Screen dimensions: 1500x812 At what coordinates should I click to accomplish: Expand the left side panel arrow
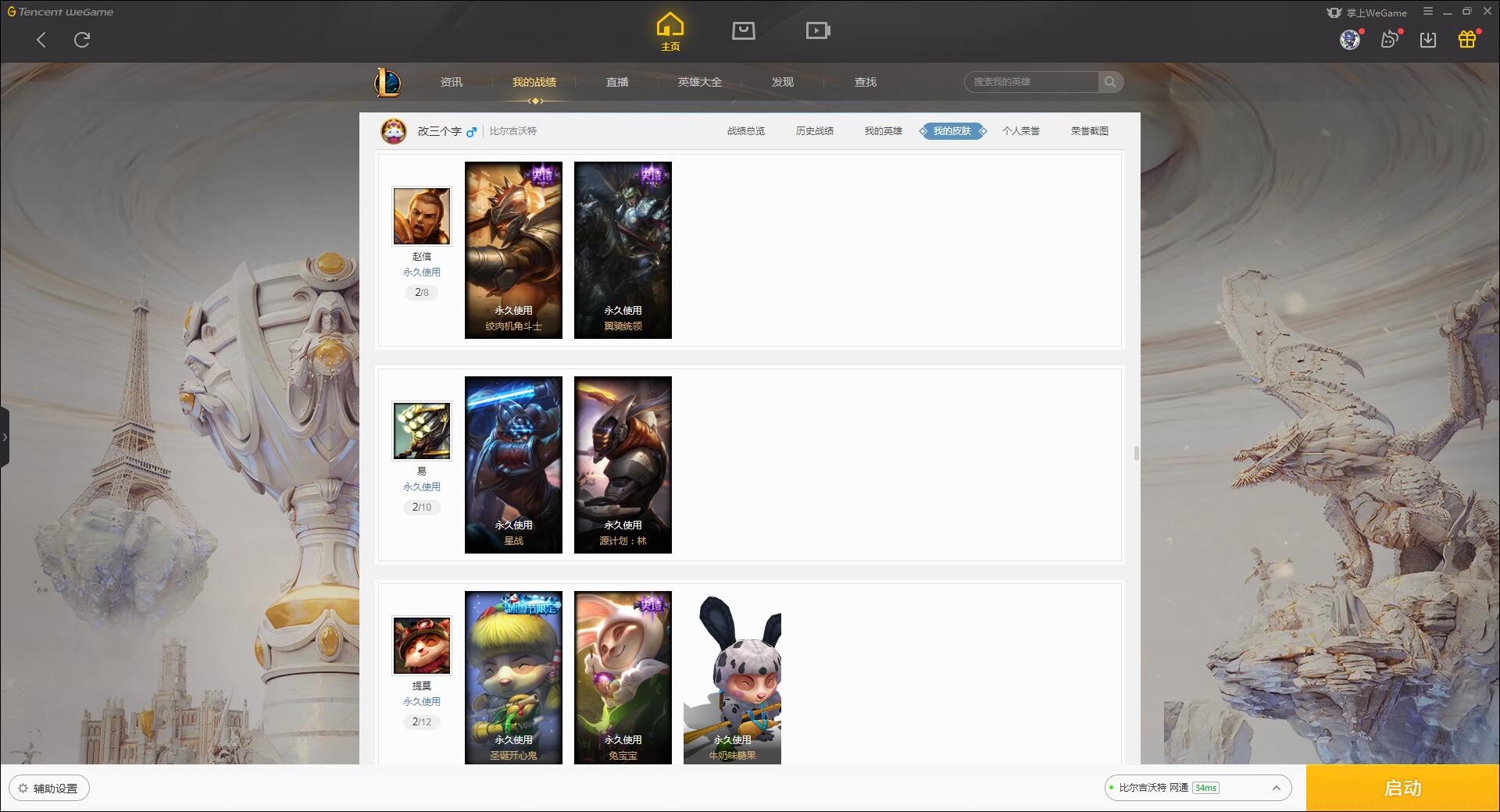[5, 437]
